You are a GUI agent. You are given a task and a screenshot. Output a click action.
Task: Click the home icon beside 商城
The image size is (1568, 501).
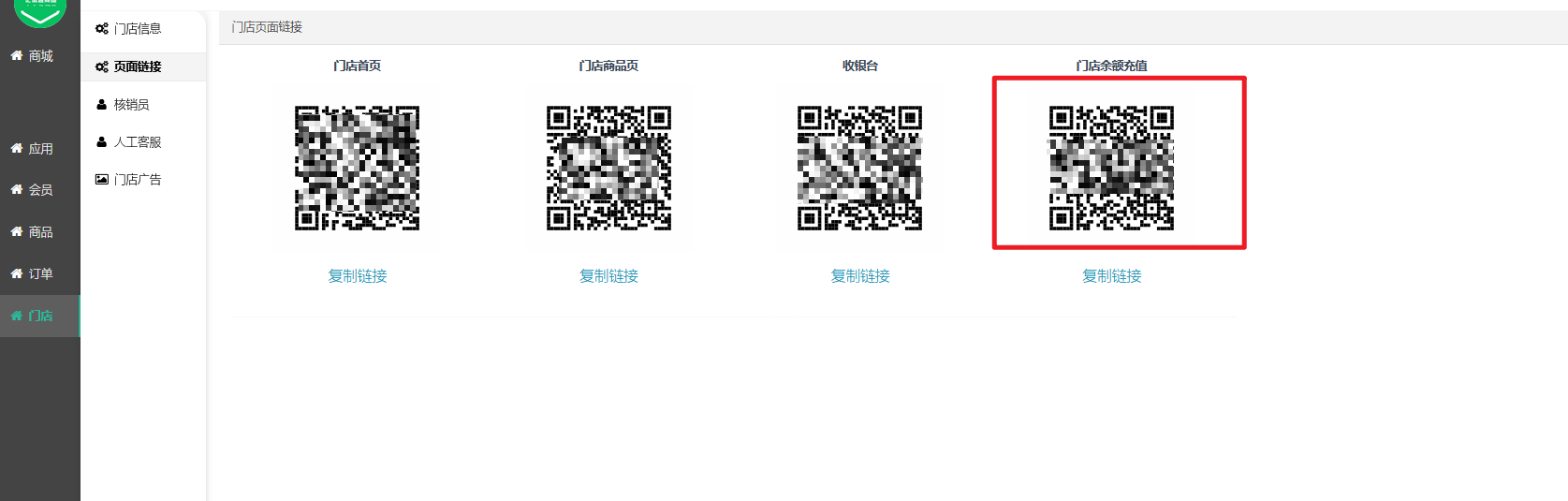click(x=17, y=55)
